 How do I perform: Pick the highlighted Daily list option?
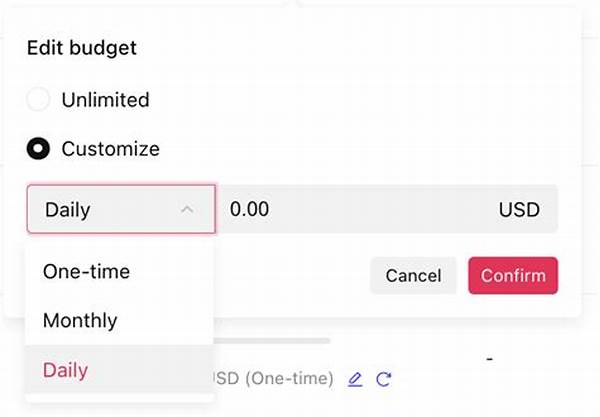click(x=119, y=370)
